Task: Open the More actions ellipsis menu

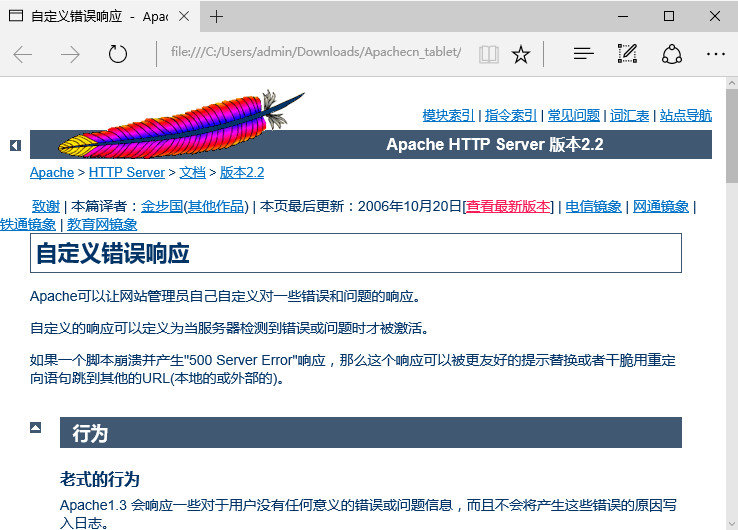Action: 715,54
